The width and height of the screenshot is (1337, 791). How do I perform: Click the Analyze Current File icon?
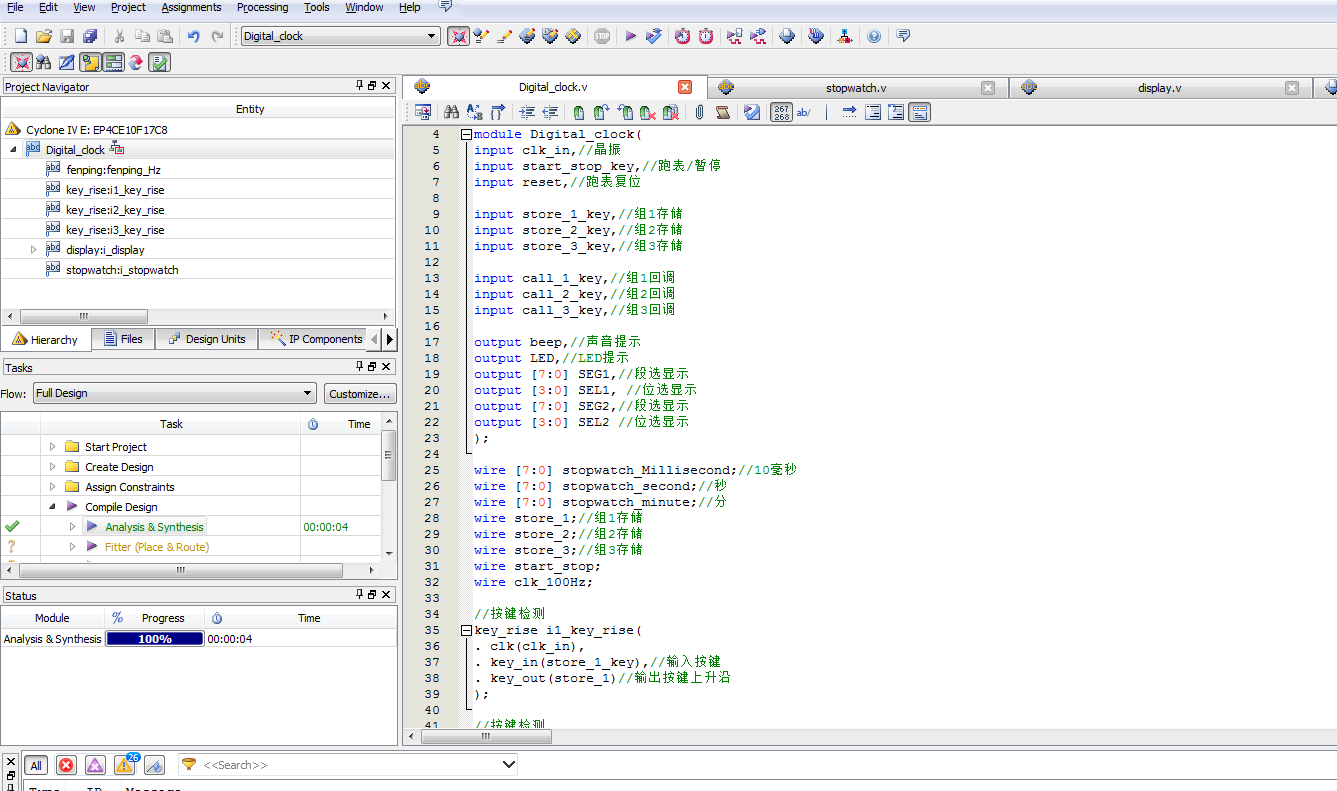pyautogui.click(x=752, y=112)
